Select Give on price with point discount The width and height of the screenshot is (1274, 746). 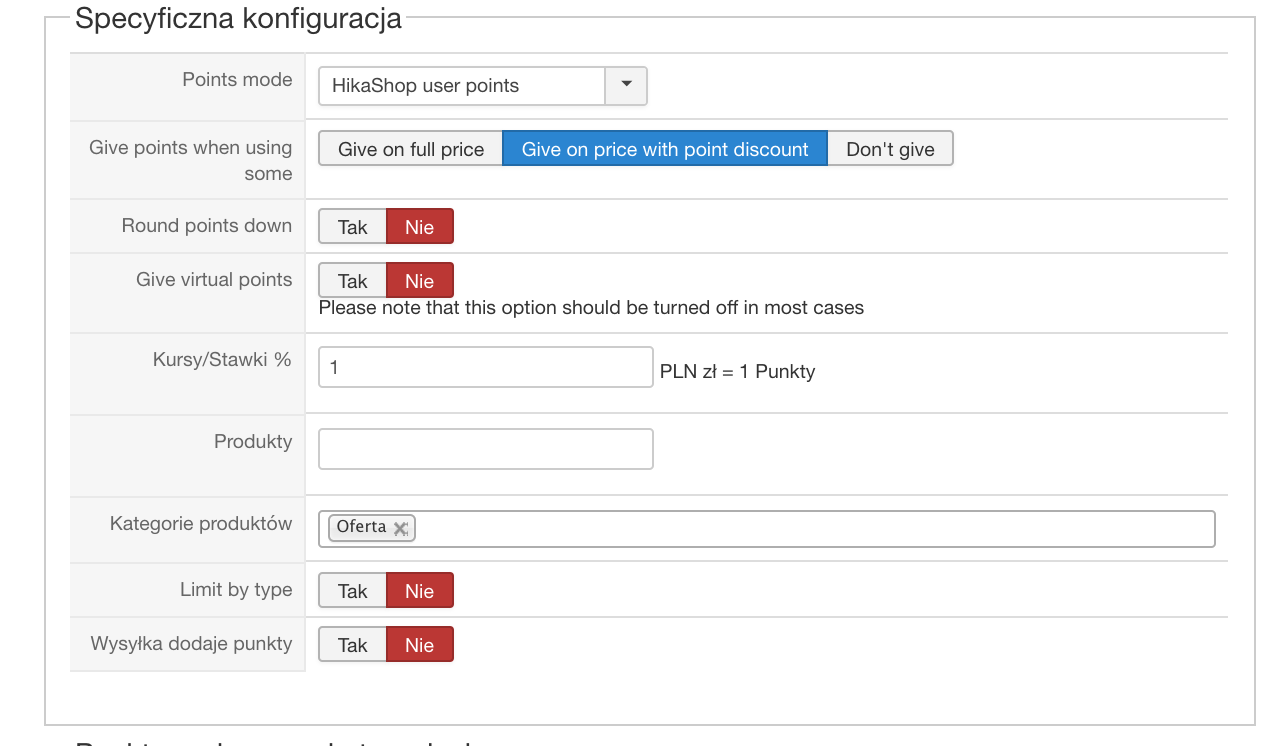[x=664, y=149]
